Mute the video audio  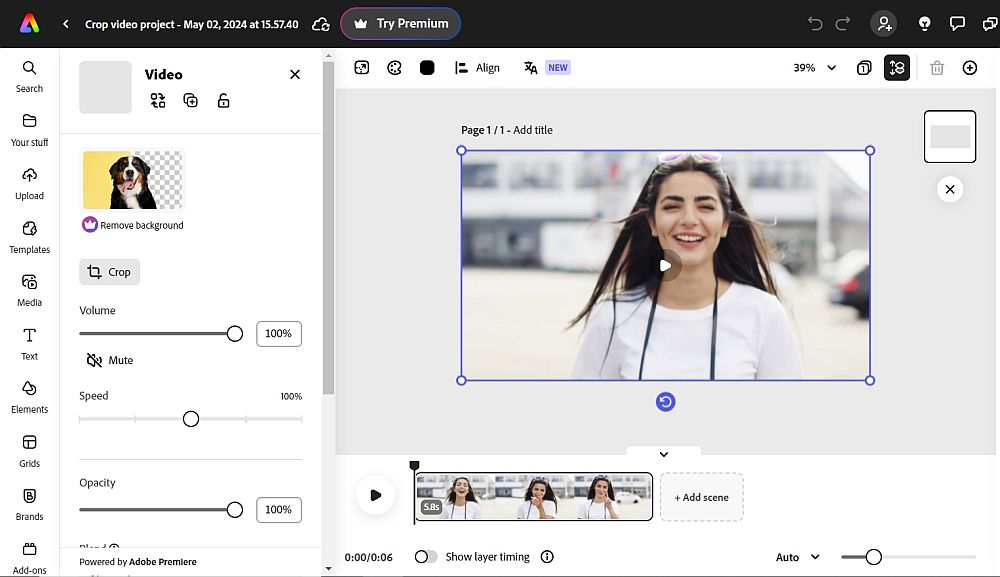109,360
